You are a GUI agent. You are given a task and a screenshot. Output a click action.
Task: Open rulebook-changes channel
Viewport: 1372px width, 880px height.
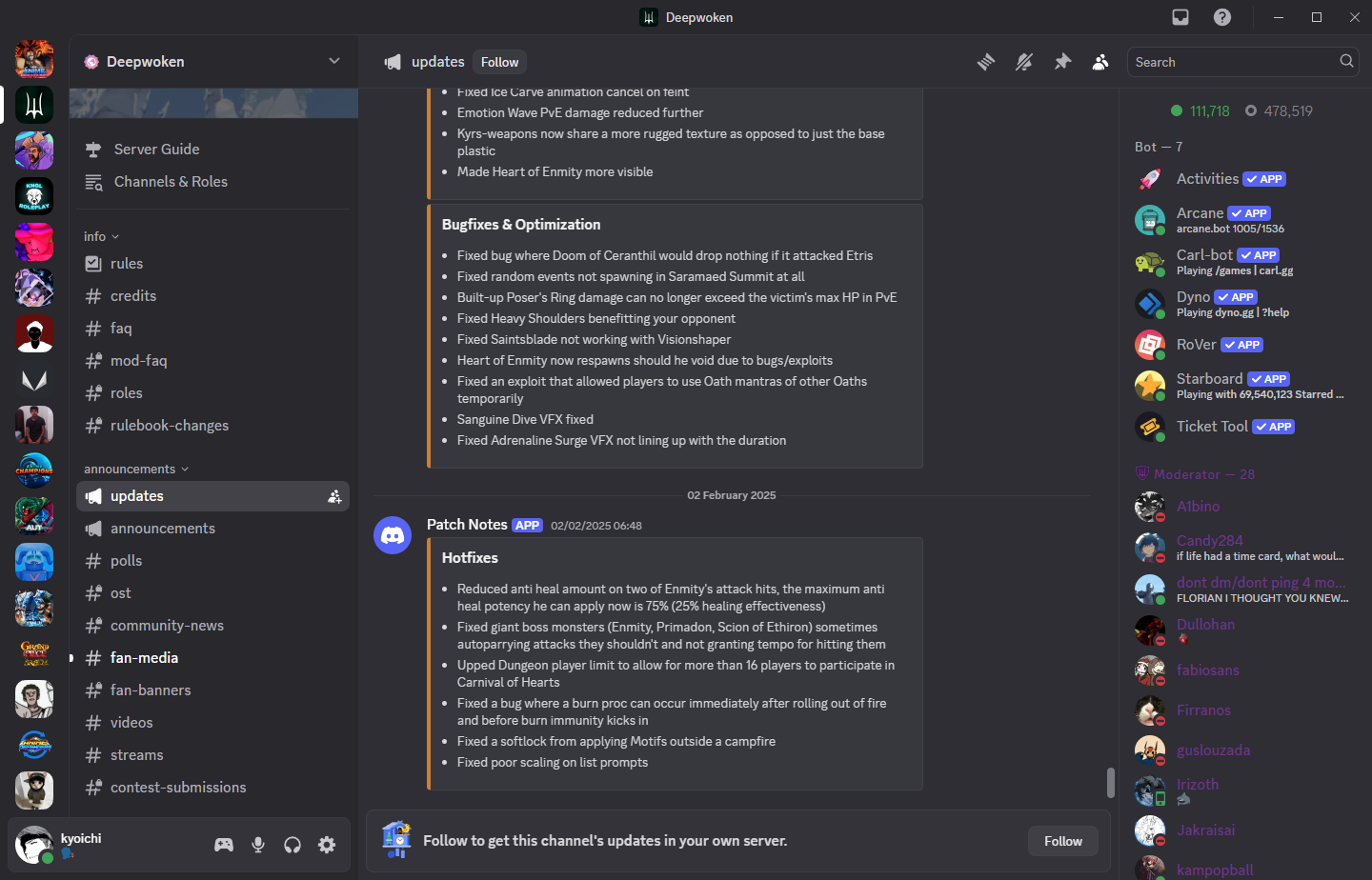pos(213,426)
